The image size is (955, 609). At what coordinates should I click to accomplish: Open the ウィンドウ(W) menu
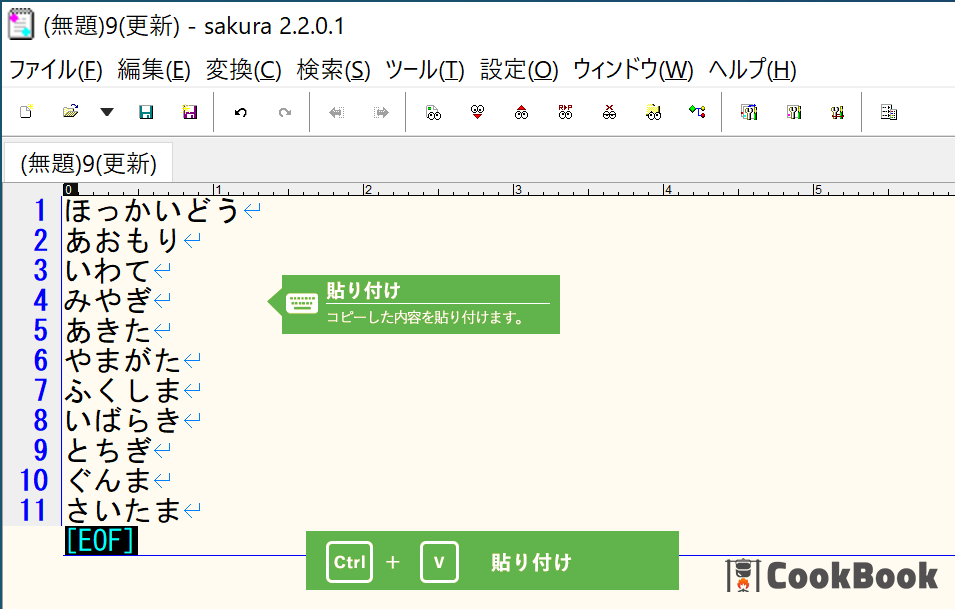(x=633, y=69)
